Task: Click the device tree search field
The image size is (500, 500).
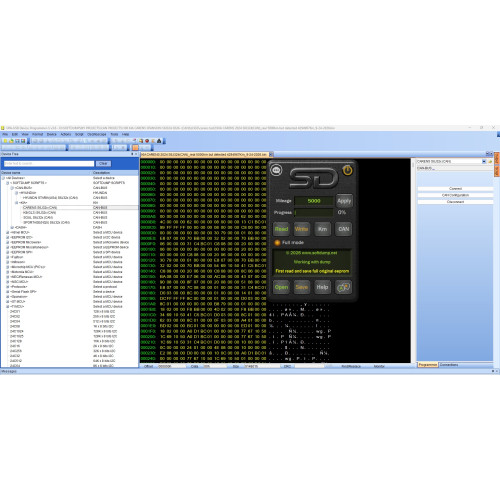Action: coord(49,163)
